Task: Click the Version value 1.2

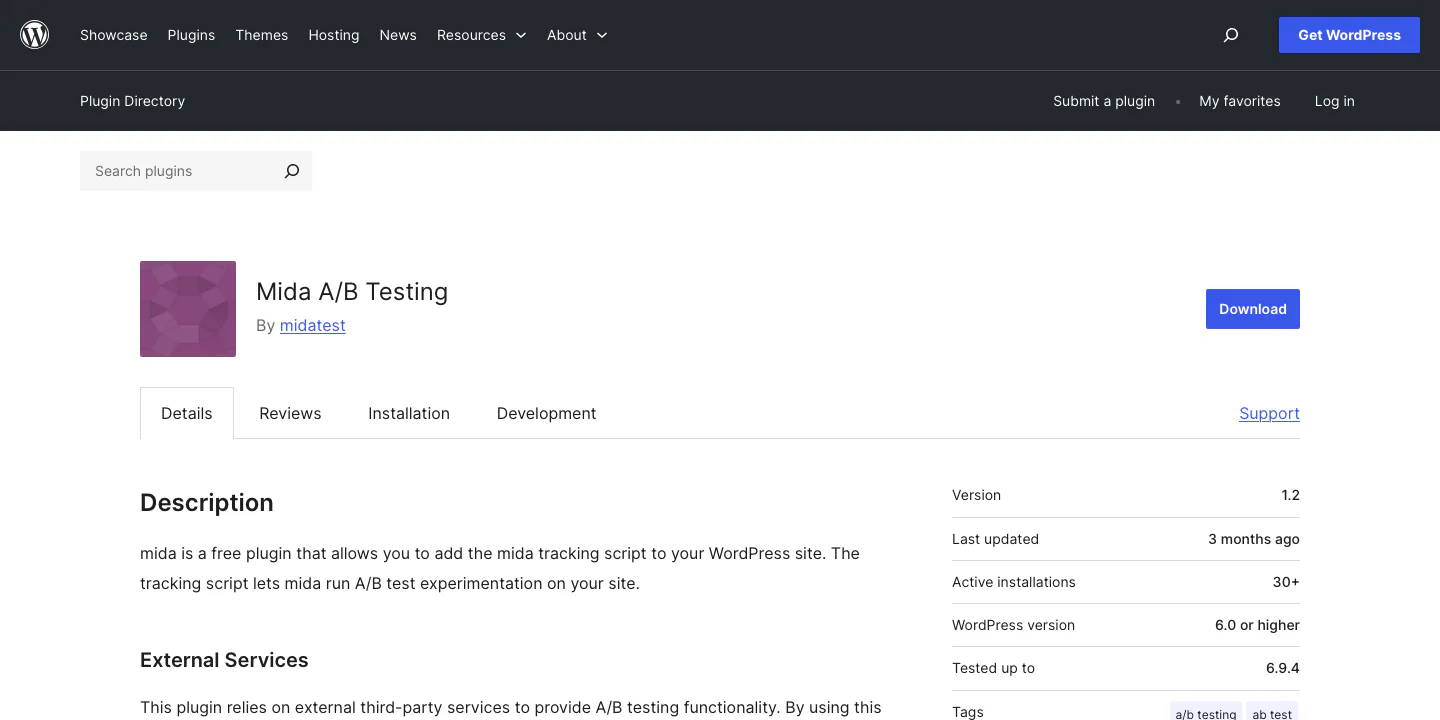Action: click(1290, 495)
